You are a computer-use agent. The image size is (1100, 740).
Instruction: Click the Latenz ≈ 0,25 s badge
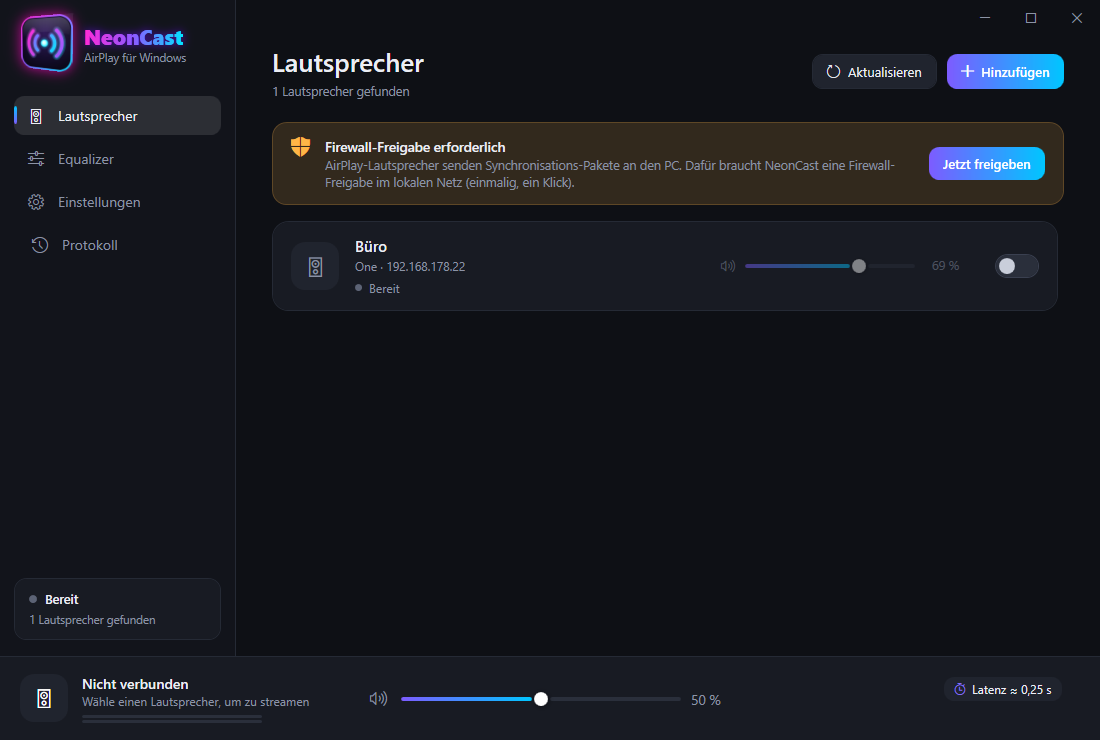click(1002, 689)
